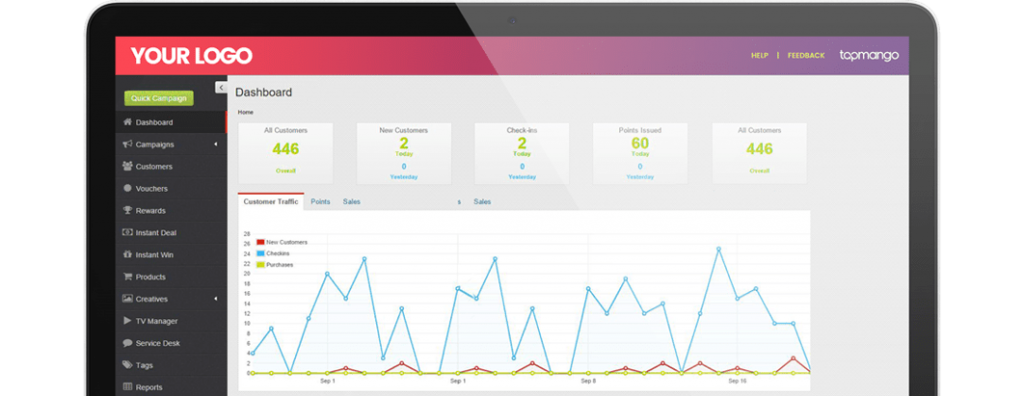This screenshot has height=396, width=1024.
Task: Click the blue Checkins legend swatch
Action: coord(261,253)
